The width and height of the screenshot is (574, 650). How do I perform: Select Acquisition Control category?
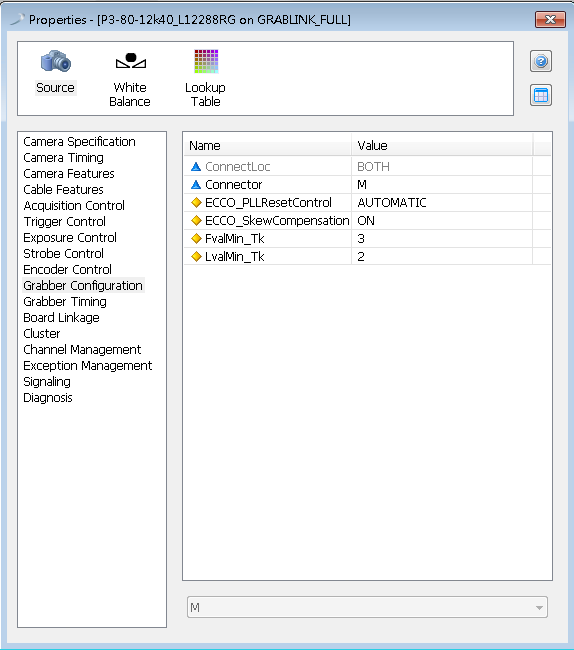[x=74, y=206]
